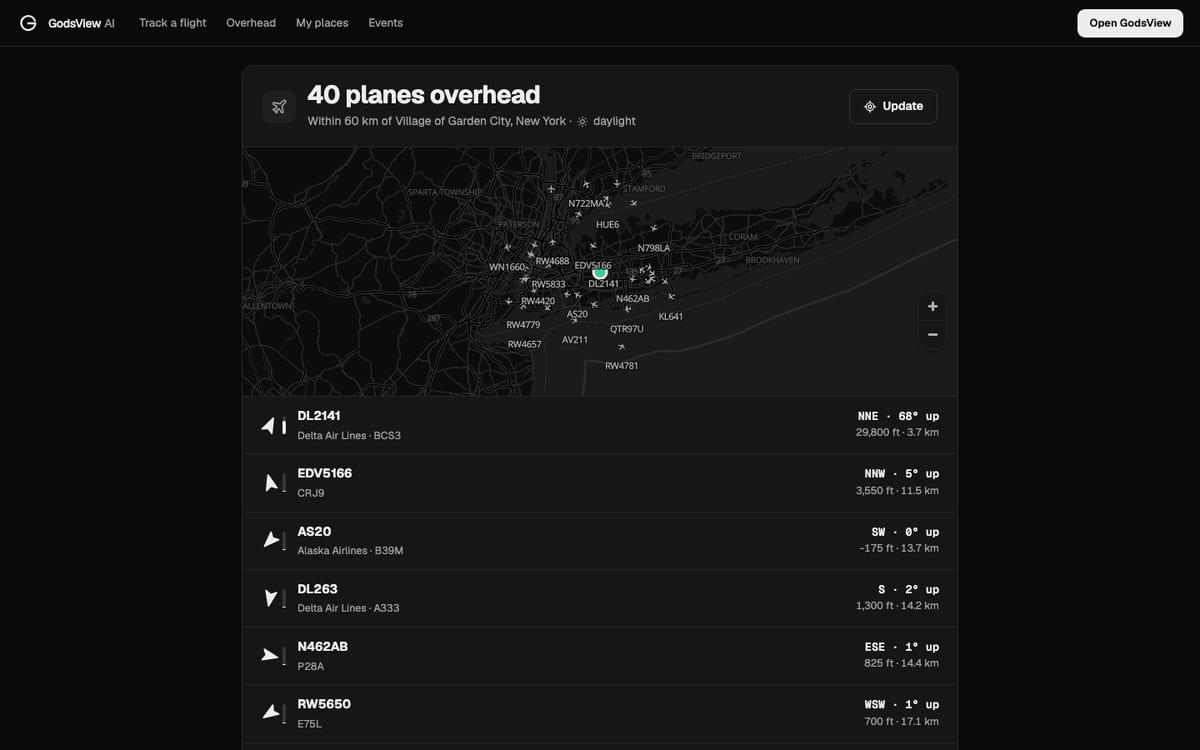Open Track a flight page

[x=173, y=23]
